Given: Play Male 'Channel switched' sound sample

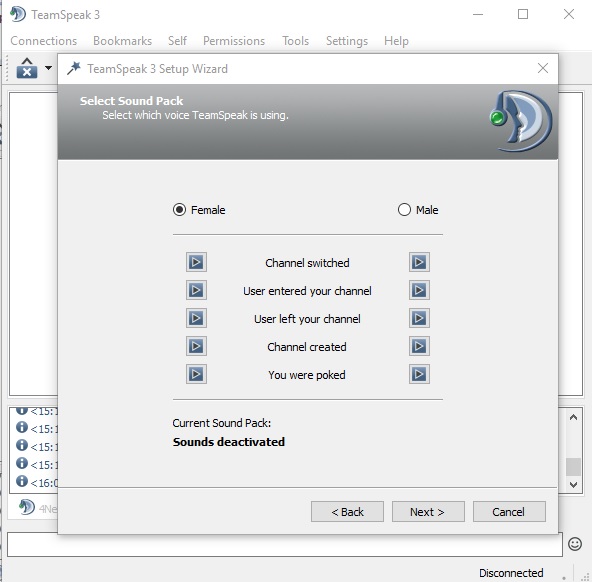Looking at the screenshot, I should 419,262.
